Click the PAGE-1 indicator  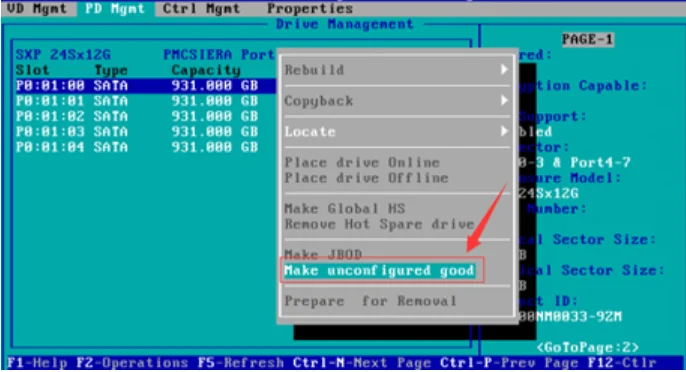[587, 39]
